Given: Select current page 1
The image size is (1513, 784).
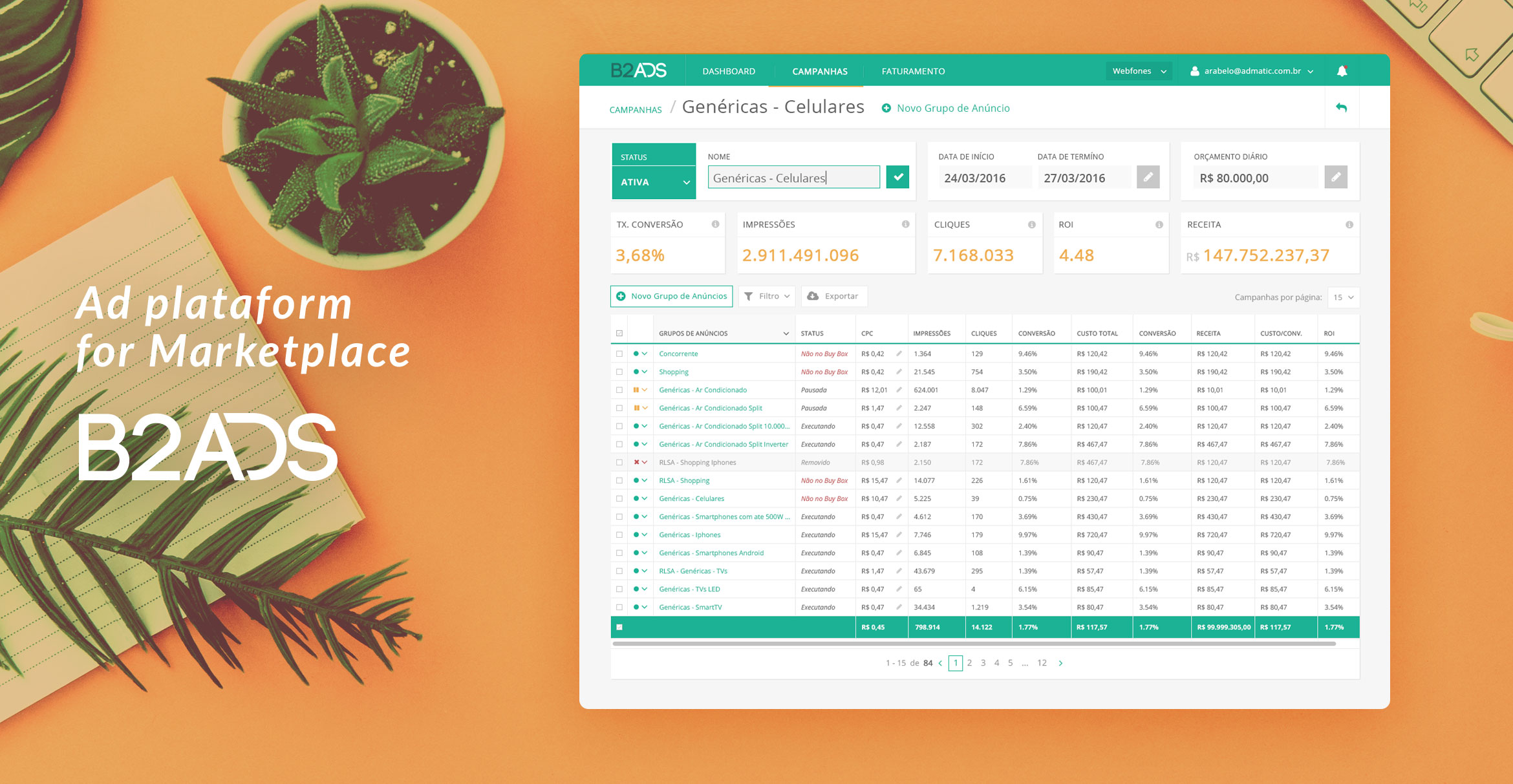Looking at the screenshot, I should pyautogui.click(x=956, y=663).
